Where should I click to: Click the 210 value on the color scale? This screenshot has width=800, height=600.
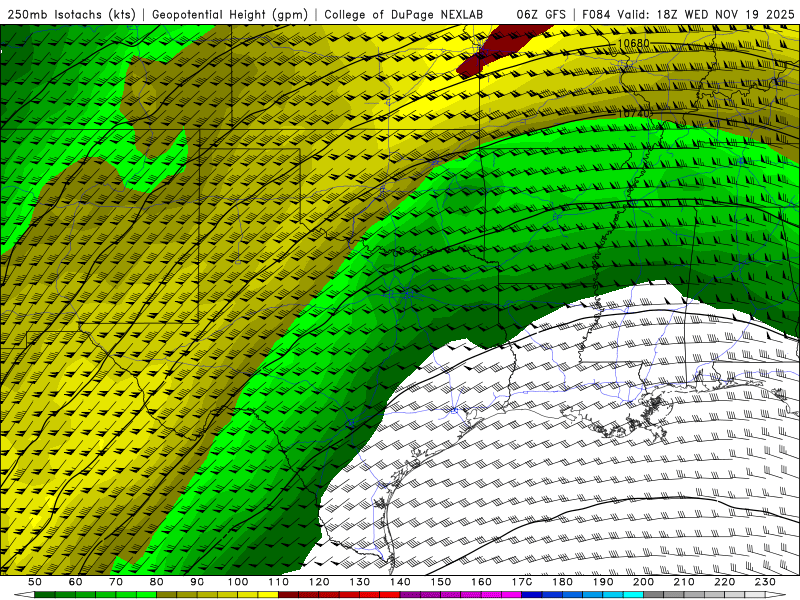tap(684, 582)
